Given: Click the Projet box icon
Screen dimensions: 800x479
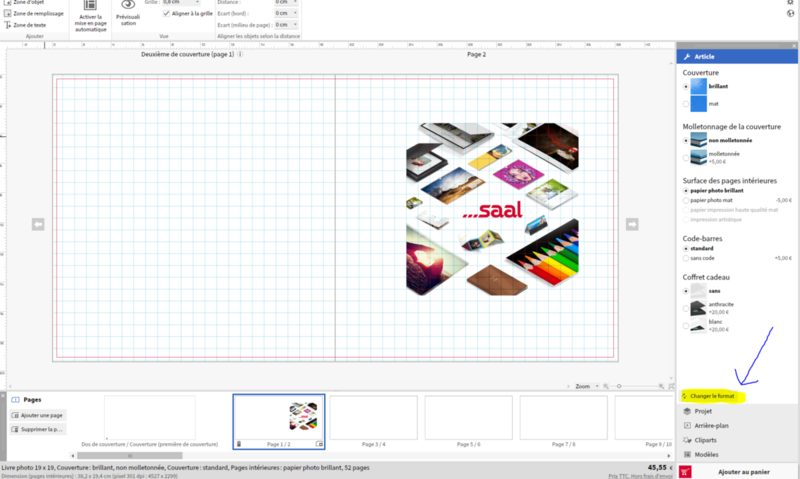Looking at the screenshot, I should tap(687, 411).
